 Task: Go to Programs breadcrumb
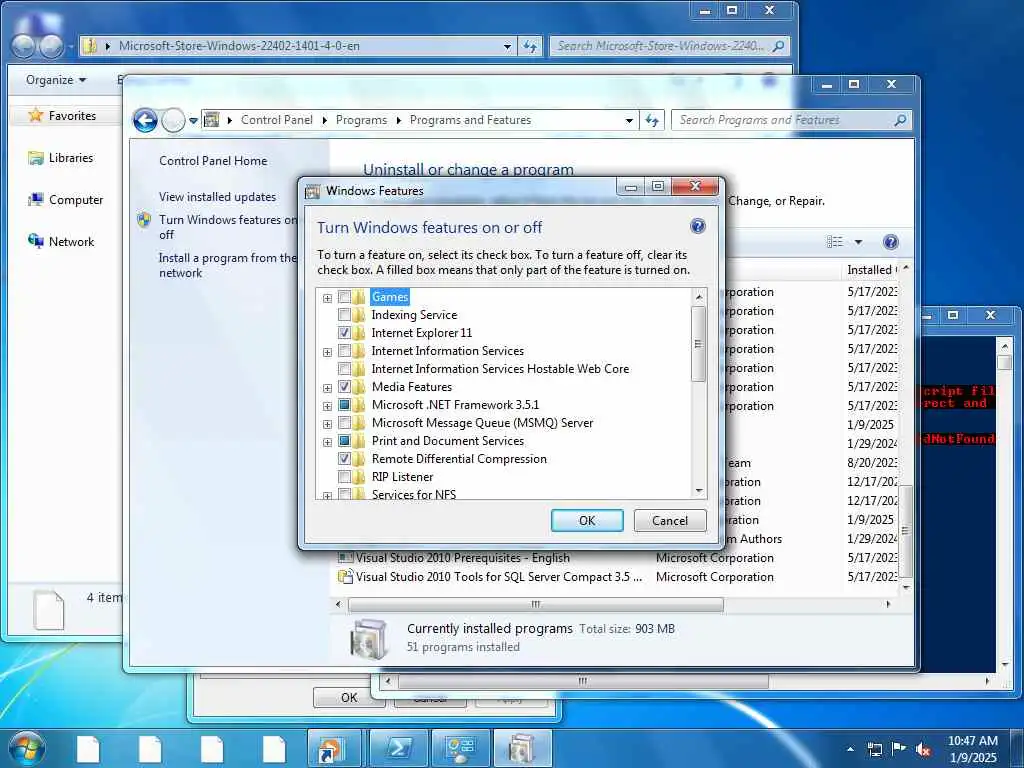pyautogui.click(x=361, y=120)
